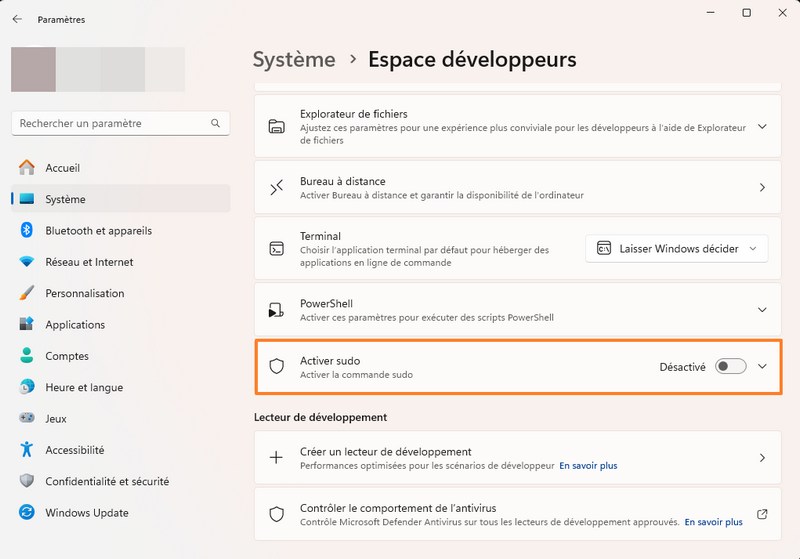Expand the Activer sudo options chevron
The width and height of the screenshot is (800, 559).
[762, 367]
